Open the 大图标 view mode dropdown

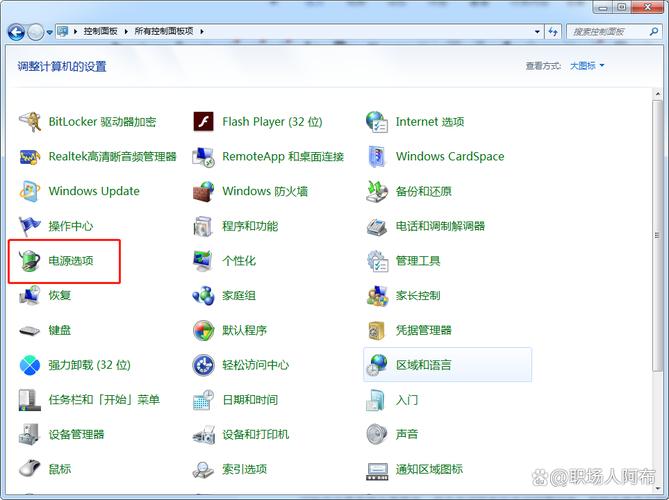pos(587,66)
